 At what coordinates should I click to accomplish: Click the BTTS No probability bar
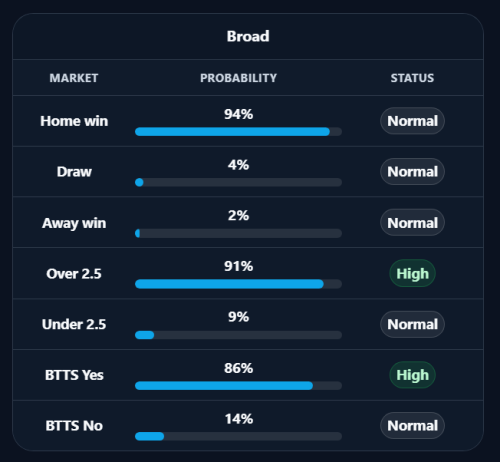(238, 436)
